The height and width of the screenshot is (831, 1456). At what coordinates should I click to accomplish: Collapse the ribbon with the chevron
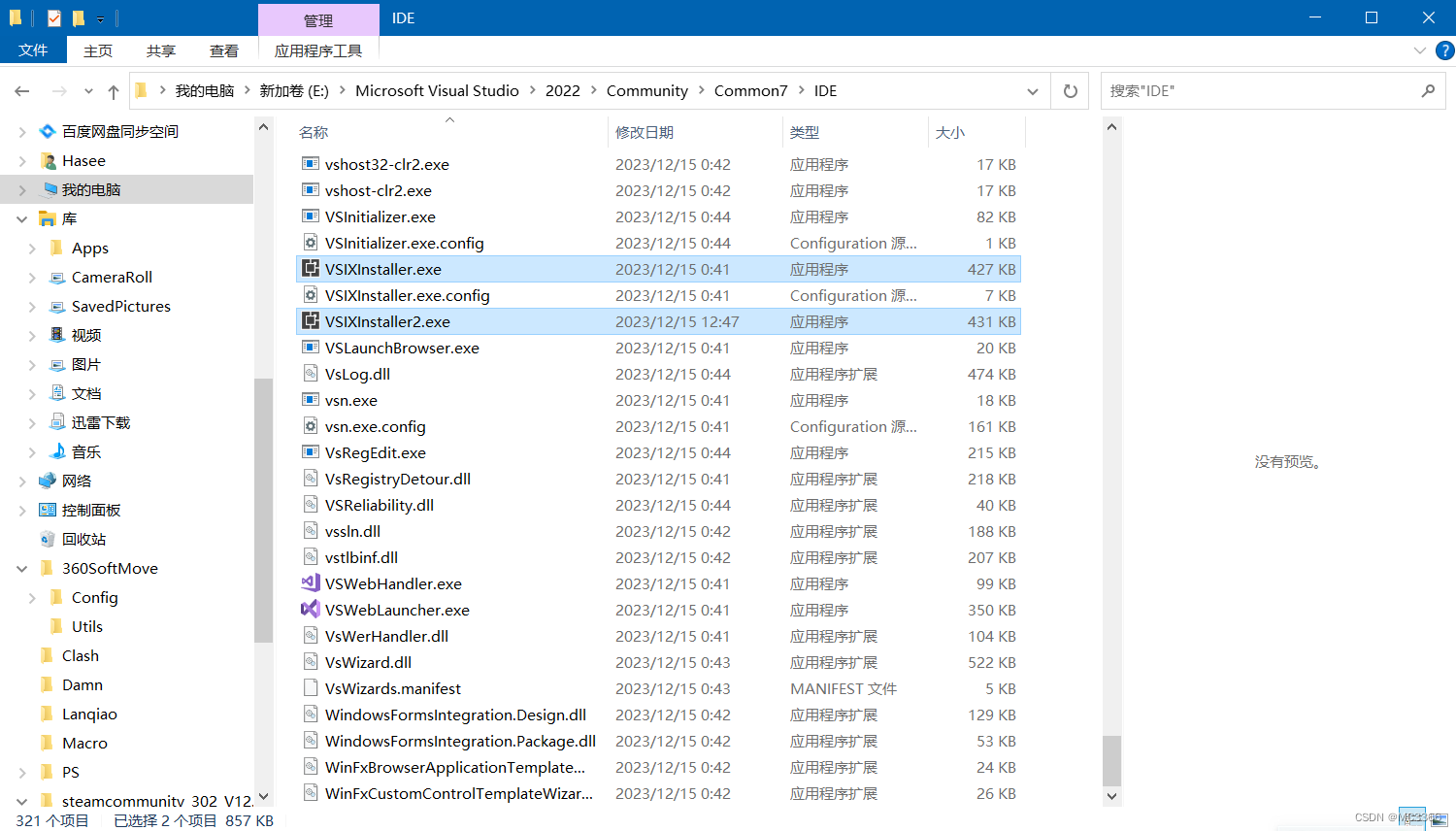pos(1420,50)
